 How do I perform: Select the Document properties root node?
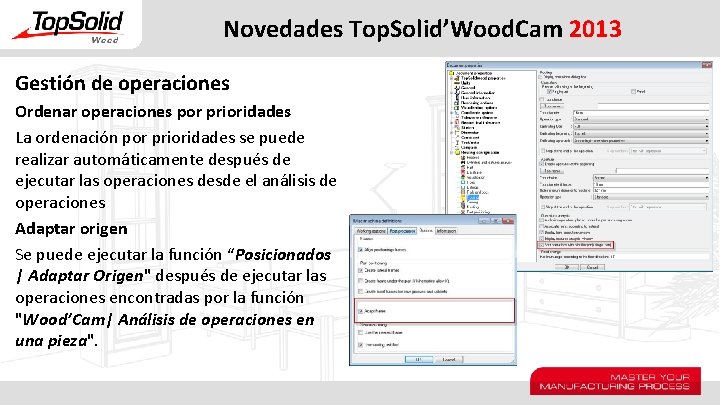pyautogui.click(x=473, y=73)
